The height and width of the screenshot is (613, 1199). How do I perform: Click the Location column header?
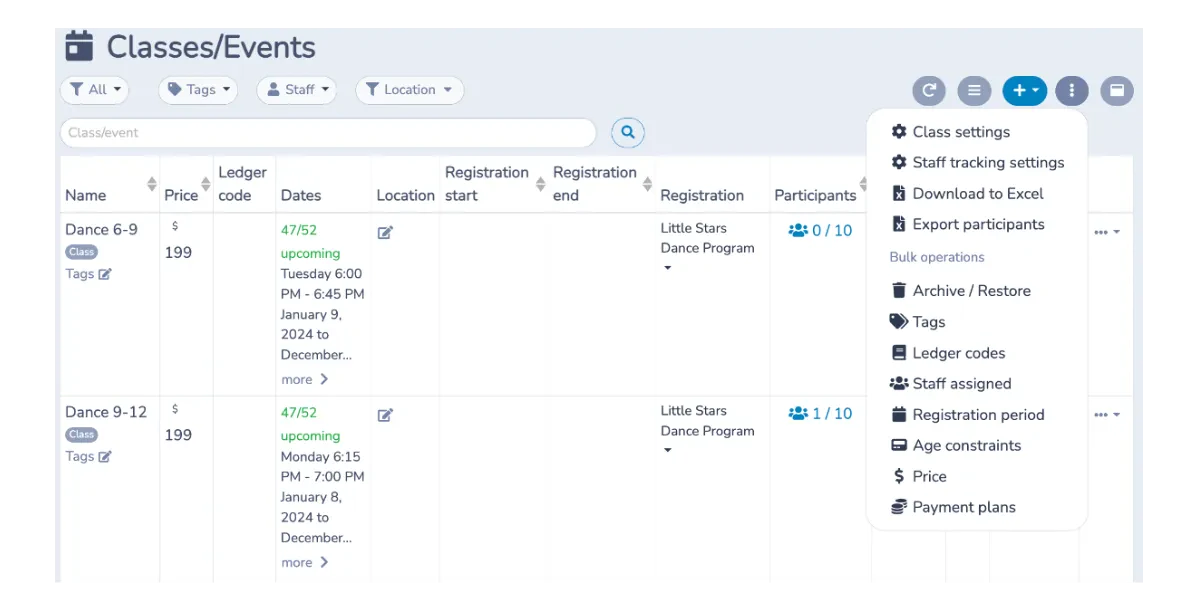pos(405,195)
